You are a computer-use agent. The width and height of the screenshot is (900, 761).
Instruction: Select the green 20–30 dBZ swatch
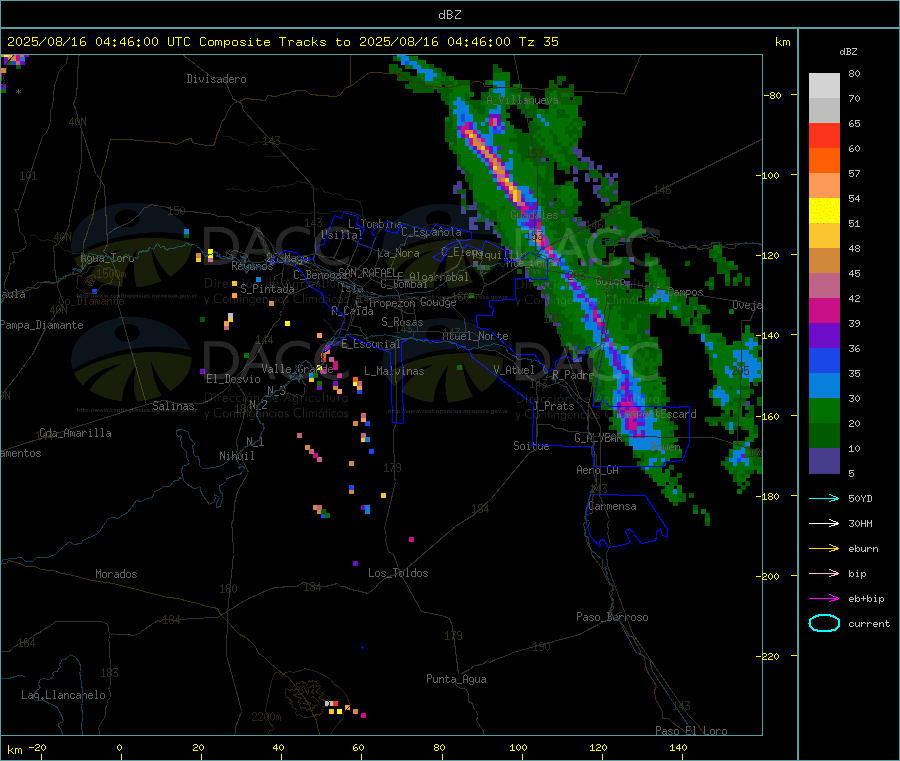point(824,411)
